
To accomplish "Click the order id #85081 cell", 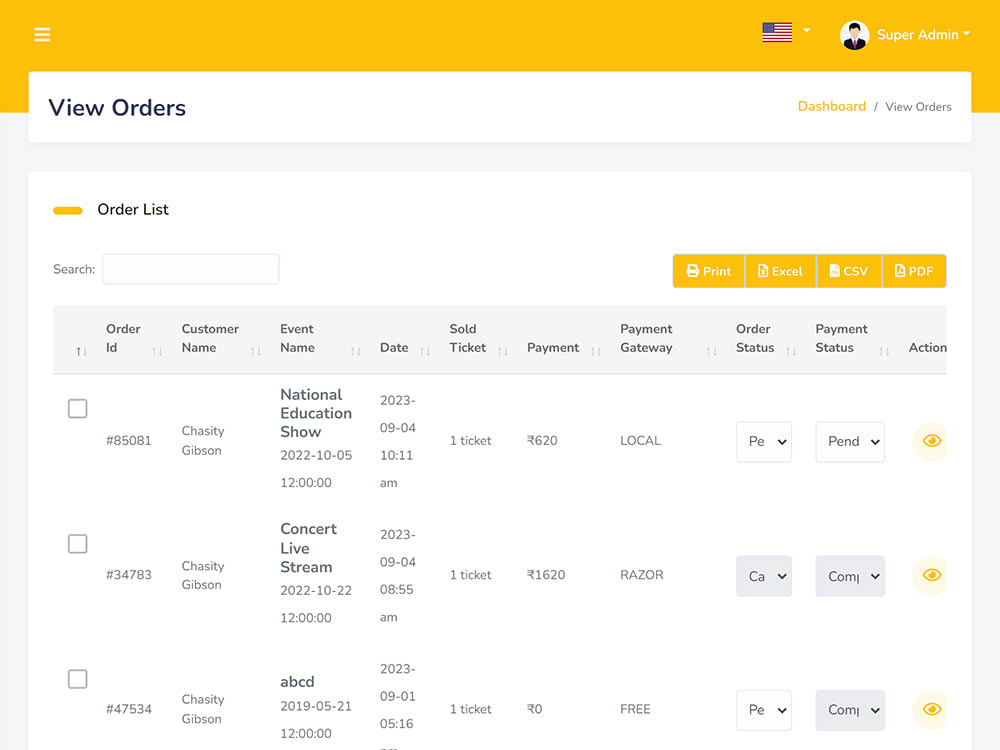I will [x=129, y=441].
